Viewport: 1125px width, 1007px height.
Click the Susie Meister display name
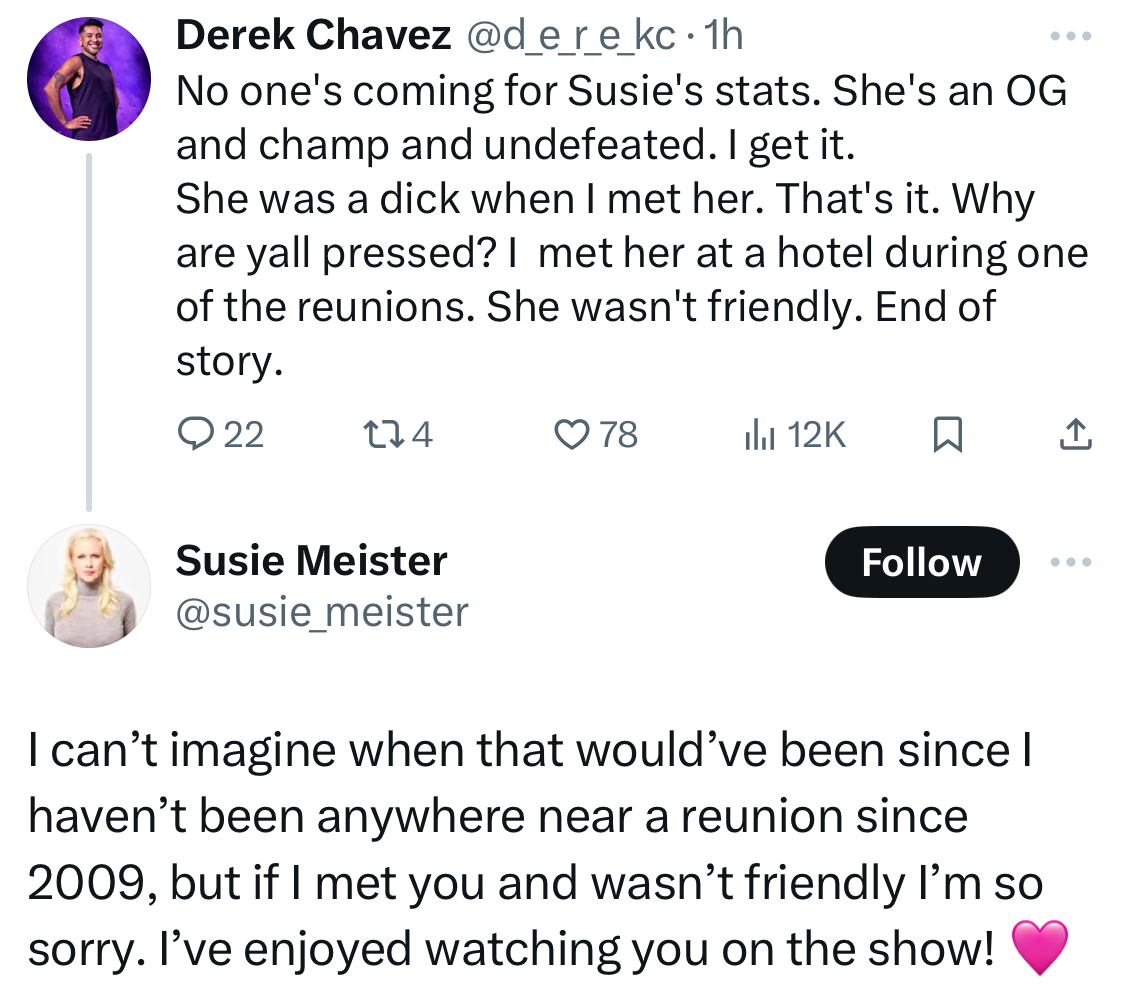311,560
